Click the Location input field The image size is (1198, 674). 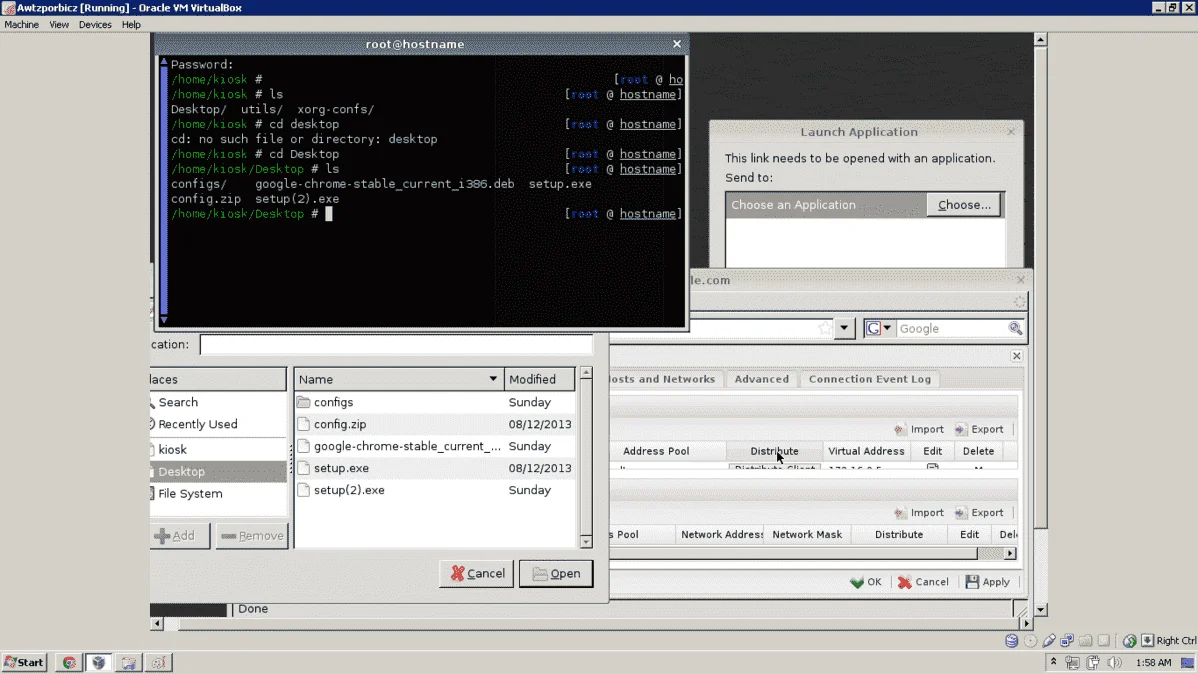pyautogui.click(x=396, y=345)
